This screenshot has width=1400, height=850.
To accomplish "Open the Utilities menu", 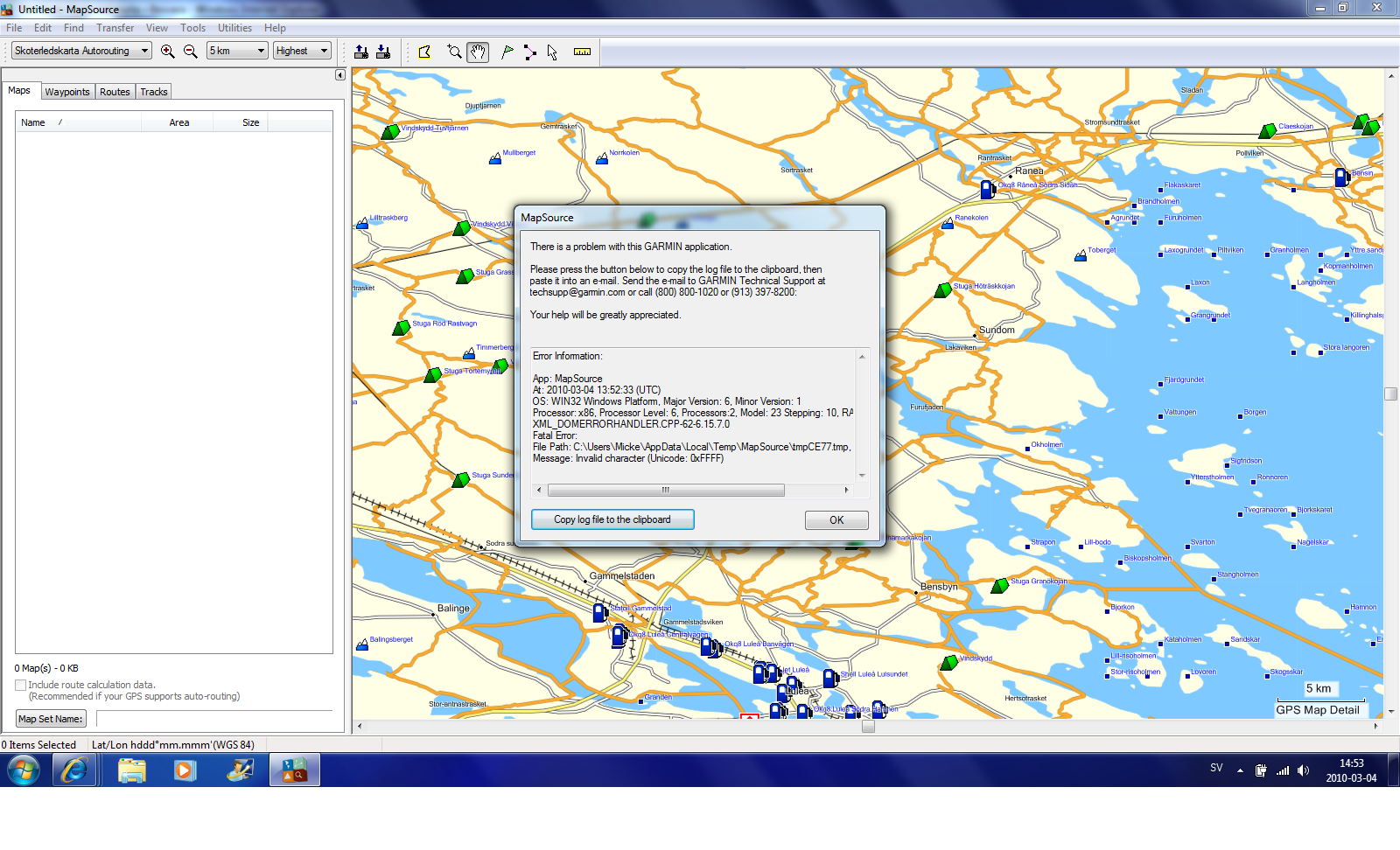I will coord(234,28).
